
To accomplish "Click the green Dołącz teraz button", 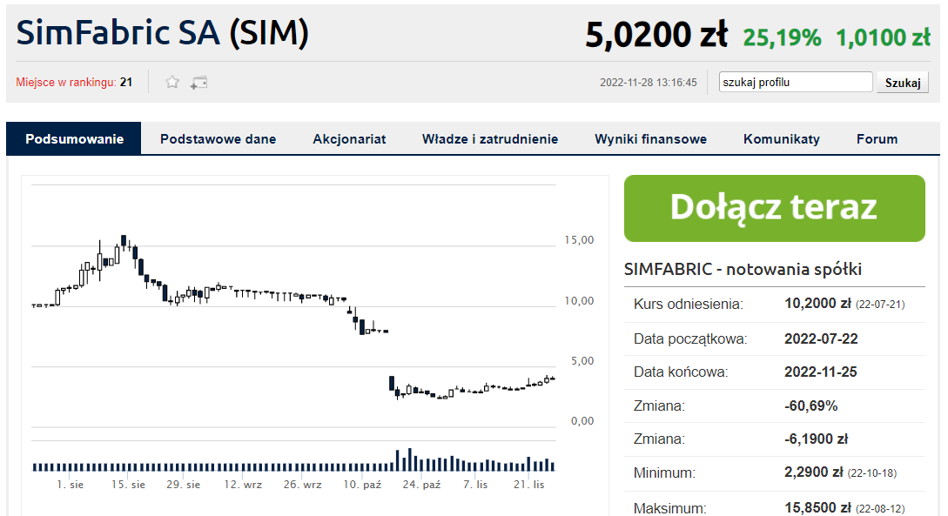I will [774, 208].
